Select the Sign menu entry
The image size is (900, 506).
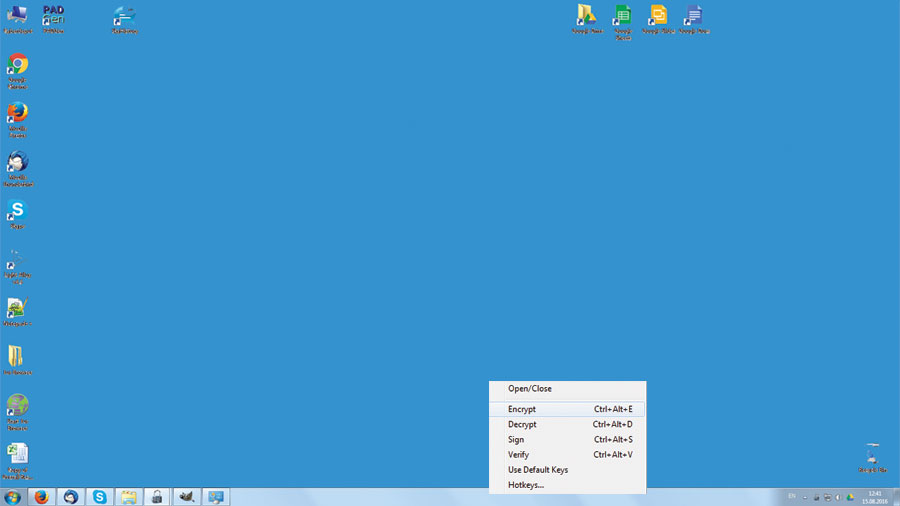(x=567, y=439)
